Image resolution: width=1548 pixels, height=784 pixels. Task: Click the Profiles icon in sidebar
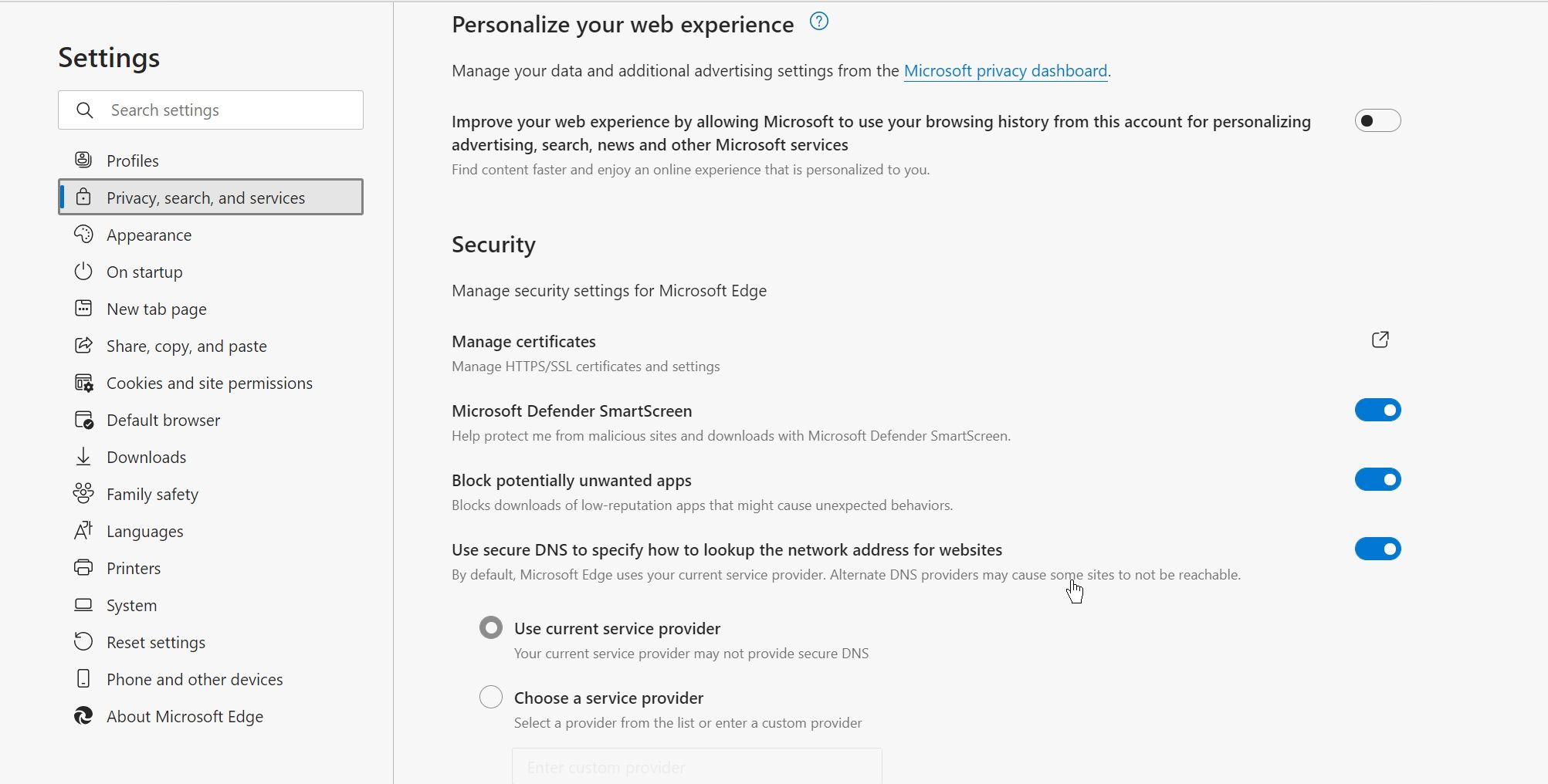[83, 160]
